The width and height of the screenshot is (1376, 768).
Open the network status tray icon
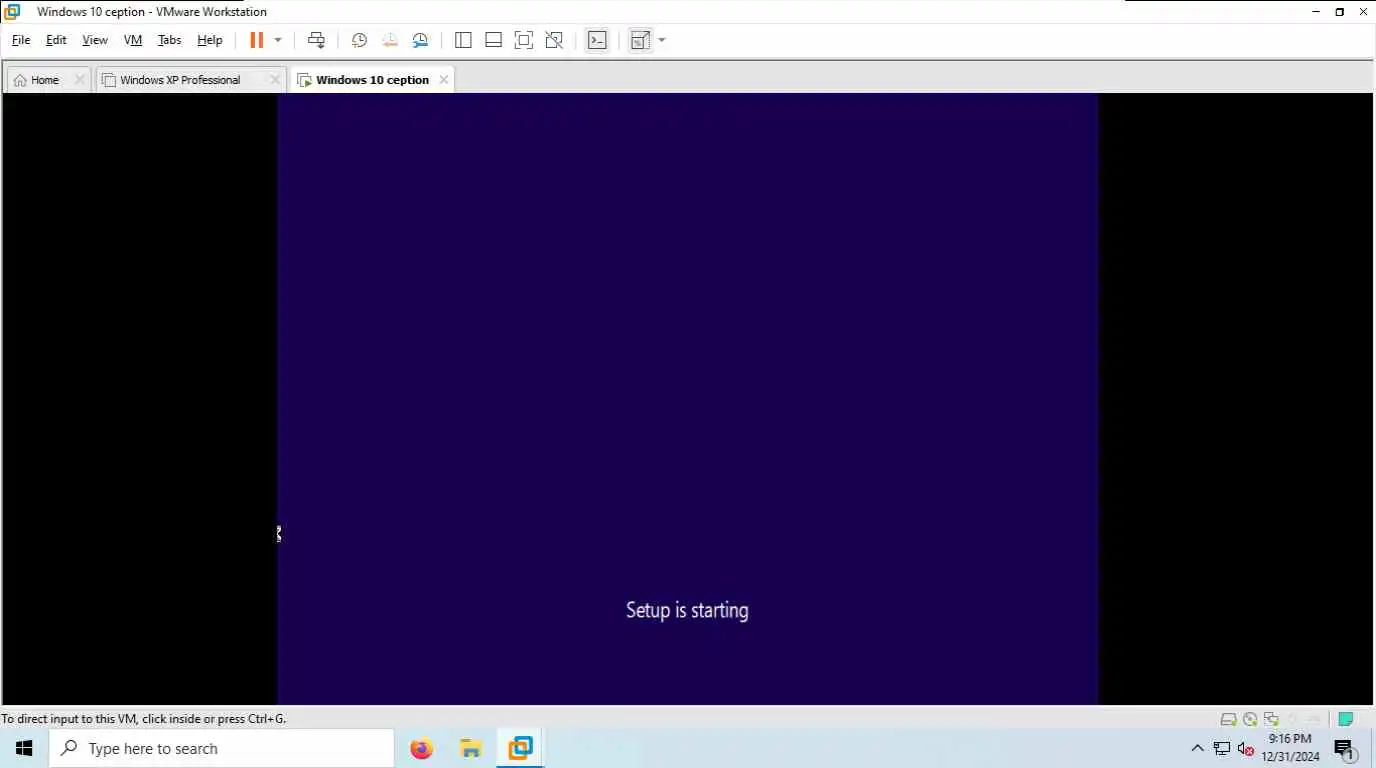coord(1222,748)
